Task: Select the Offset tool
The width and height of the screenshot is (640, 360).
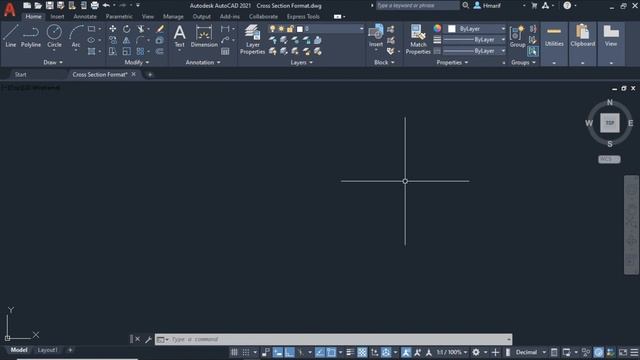Action: tap(160, 51)
